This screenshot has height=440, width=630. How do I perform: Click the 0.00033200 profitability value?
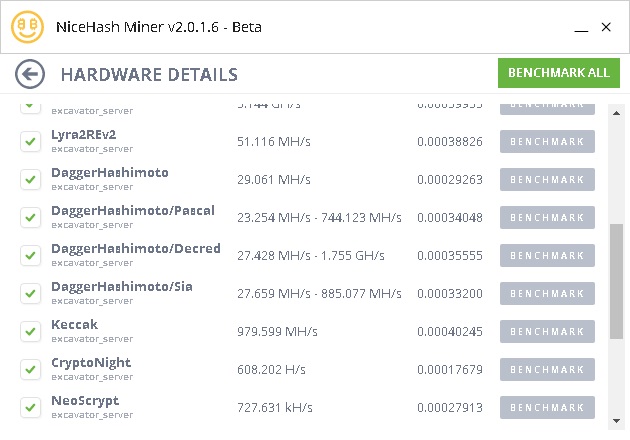point(450,293)
